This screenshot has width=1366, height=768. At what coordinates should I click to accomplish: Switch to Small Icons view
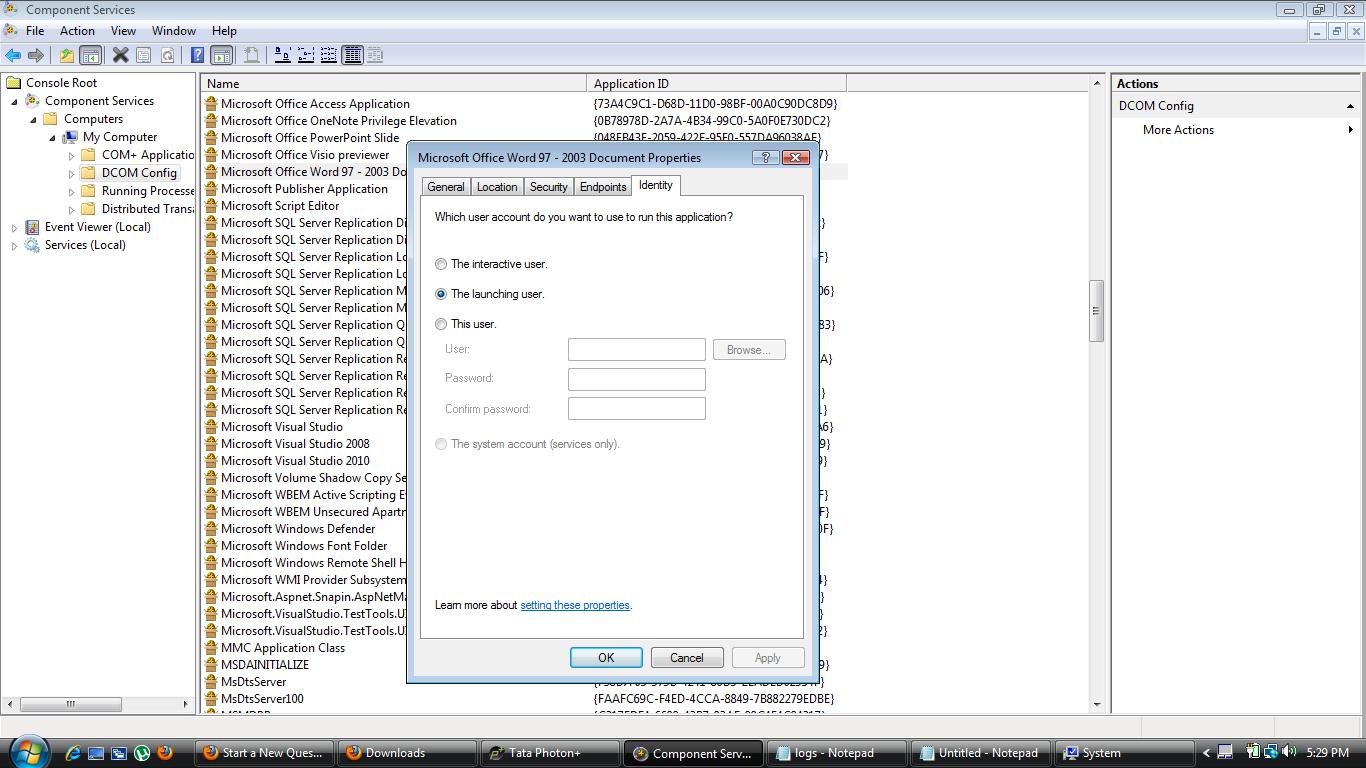306,56
